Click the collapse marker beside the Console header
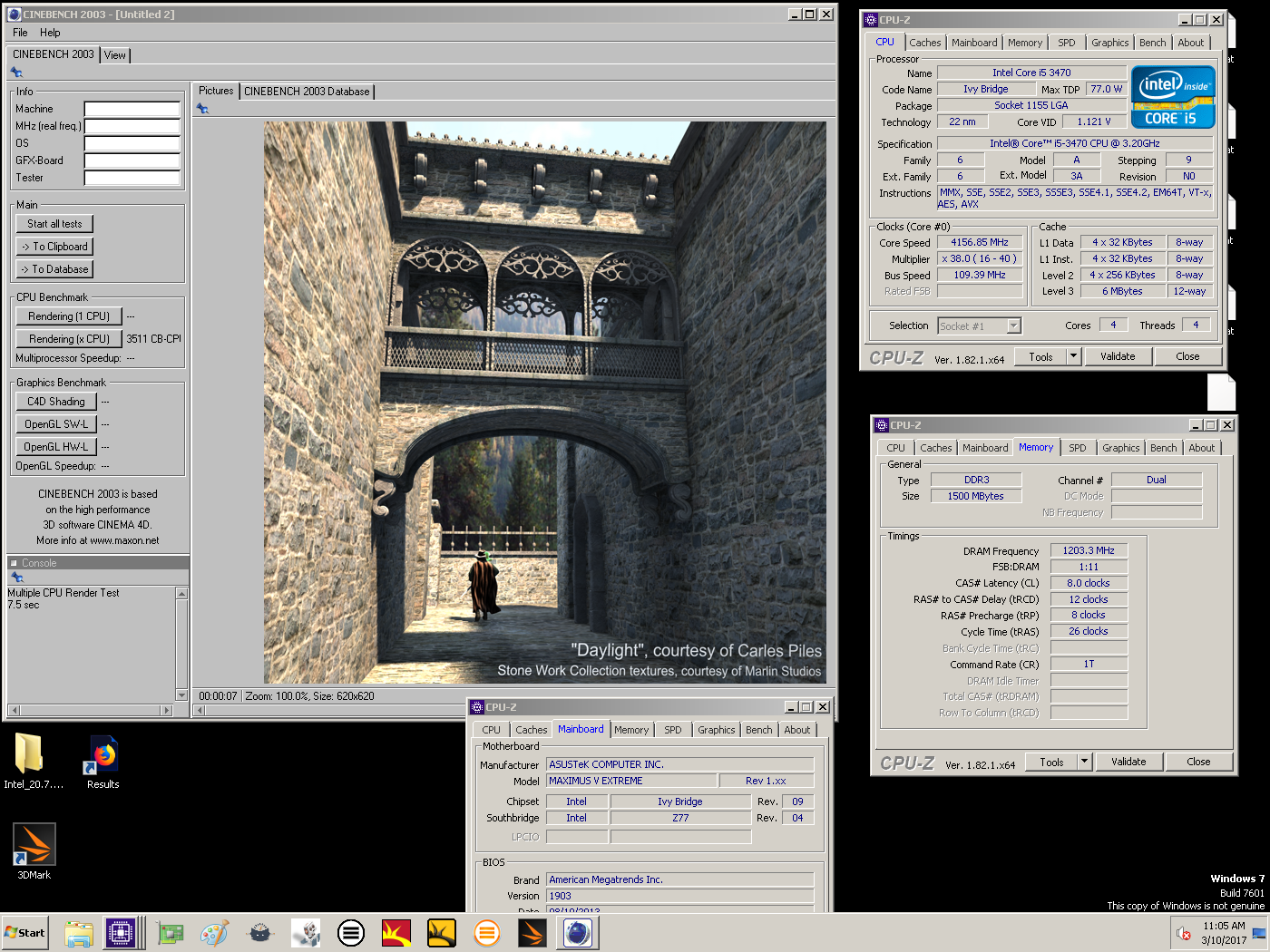This screenshot has height=952, width=1270. pos(14,563)
